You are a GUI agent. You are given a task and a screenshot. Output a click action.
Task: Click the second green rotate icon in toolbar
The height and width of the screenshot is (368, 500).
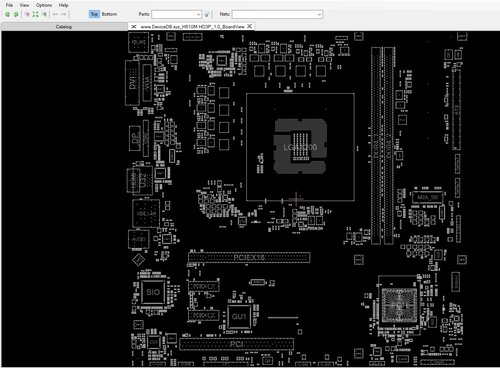pos(16,14)
